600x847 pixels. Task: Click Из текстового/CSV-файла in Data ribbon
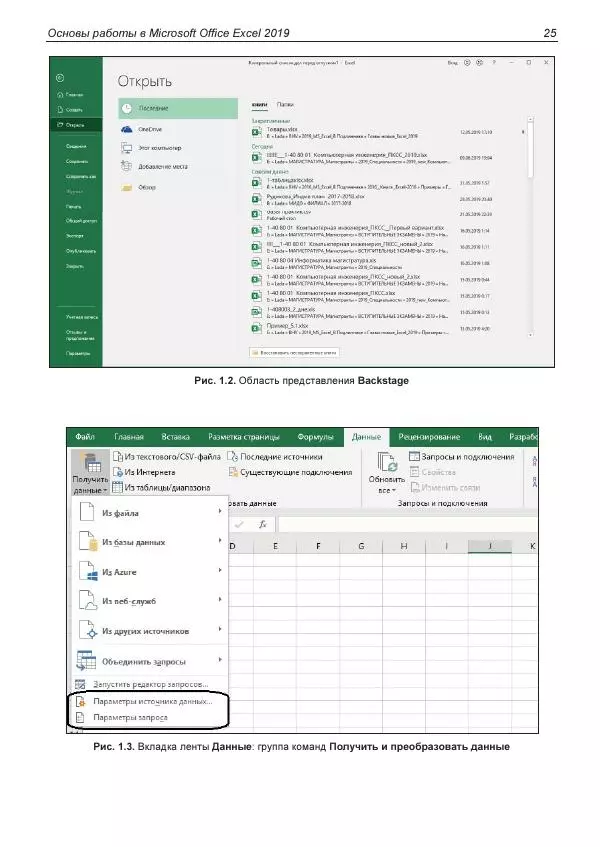(x=167, y=457)
